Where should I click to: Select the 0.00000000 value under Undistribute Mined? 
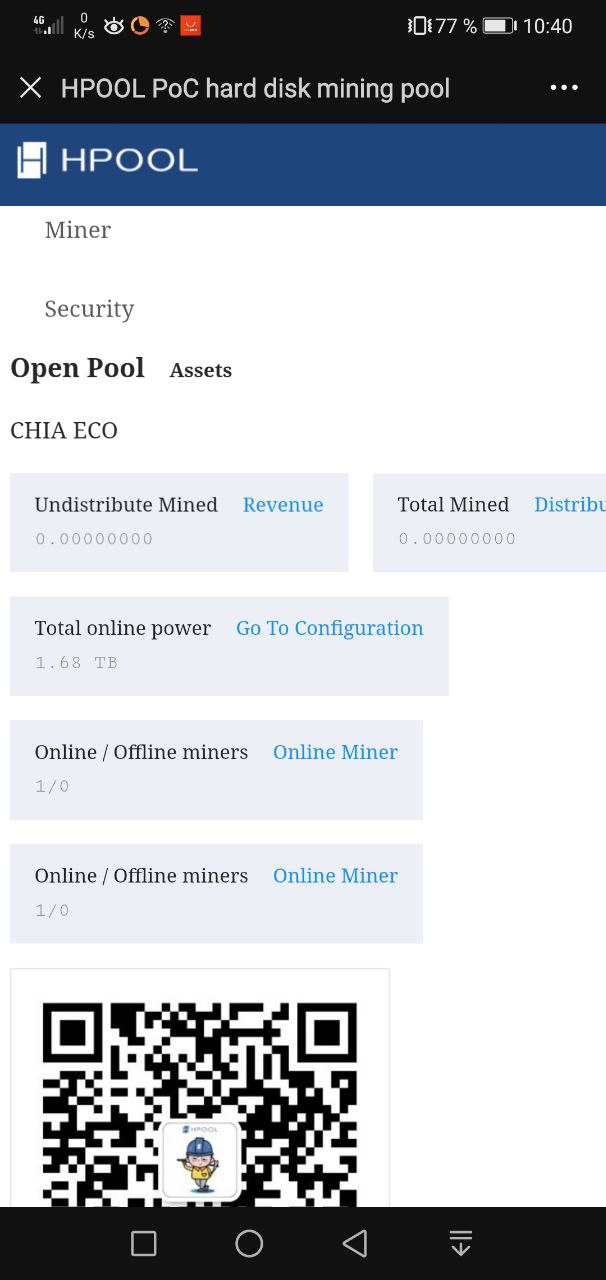pos(94,539)
